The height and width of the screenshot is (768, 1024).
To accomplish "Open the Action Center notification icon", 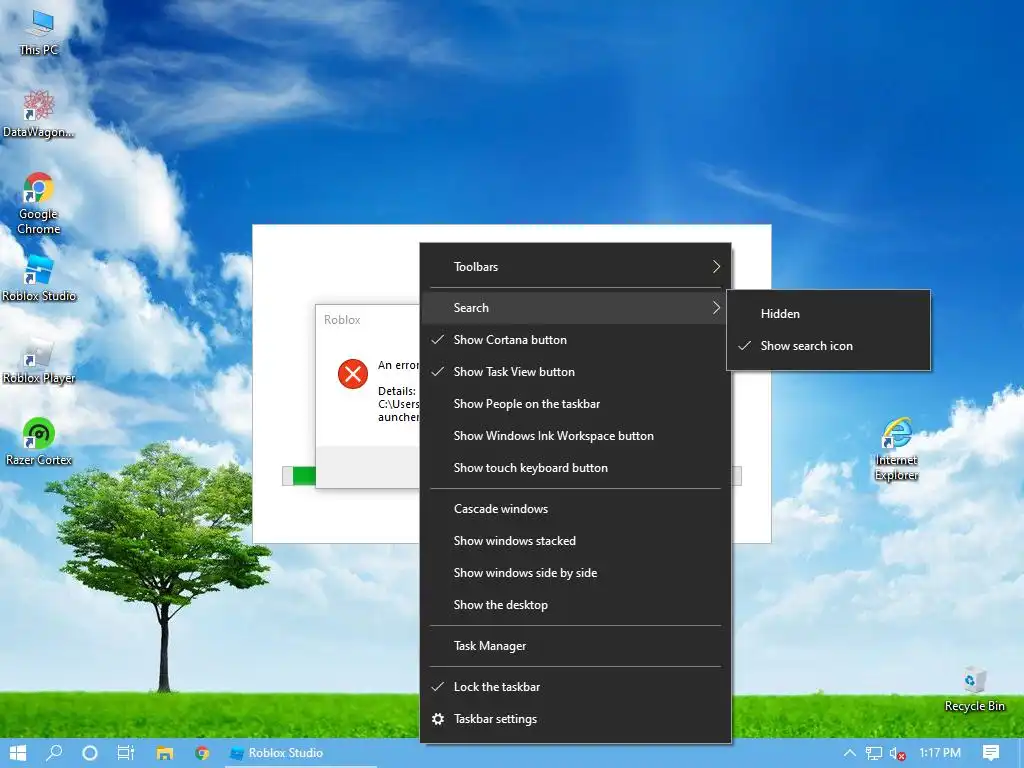I will [x=991, y=753].
